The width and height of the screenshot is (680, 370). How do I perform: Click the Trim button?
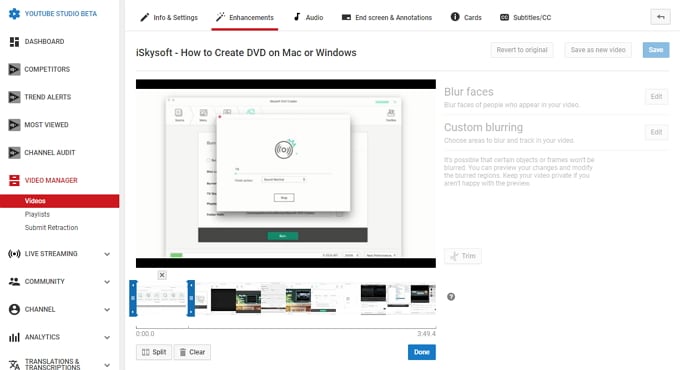point(463,256)
